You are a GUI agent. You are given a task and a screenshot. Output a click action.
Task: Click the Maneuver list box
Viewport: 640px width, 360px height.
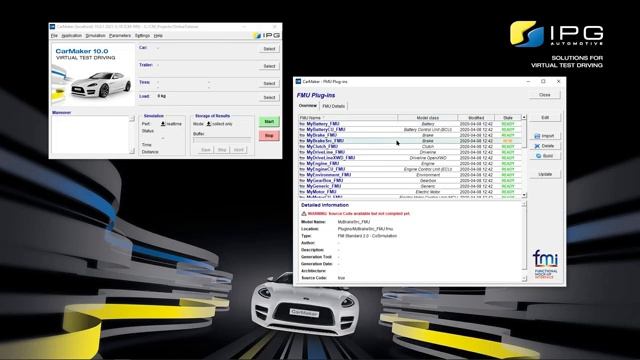click(x=90, y=135)
